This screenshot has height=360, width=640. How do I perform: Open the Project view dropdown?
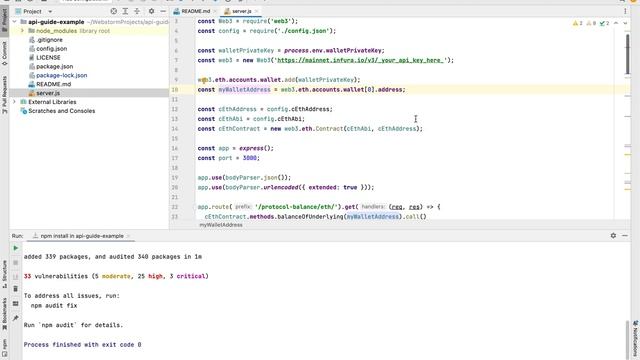click(x=50, y=11)
